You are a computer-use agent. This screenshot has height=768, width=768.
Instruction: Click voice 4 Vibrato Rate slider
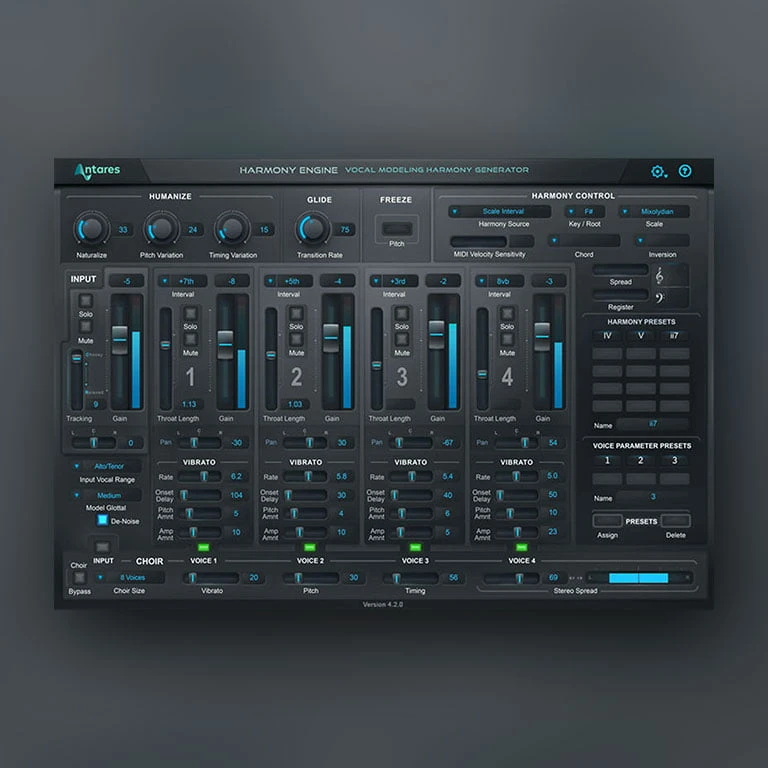tap(517, 476)
